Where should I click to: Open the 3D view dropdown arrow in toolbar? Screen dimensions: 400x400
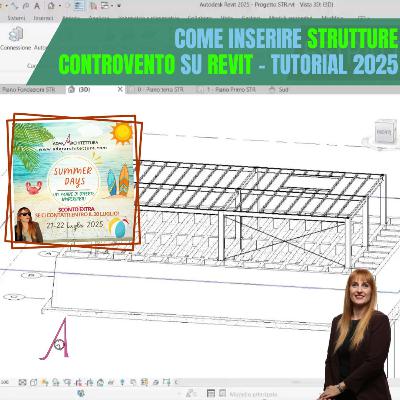60,5
